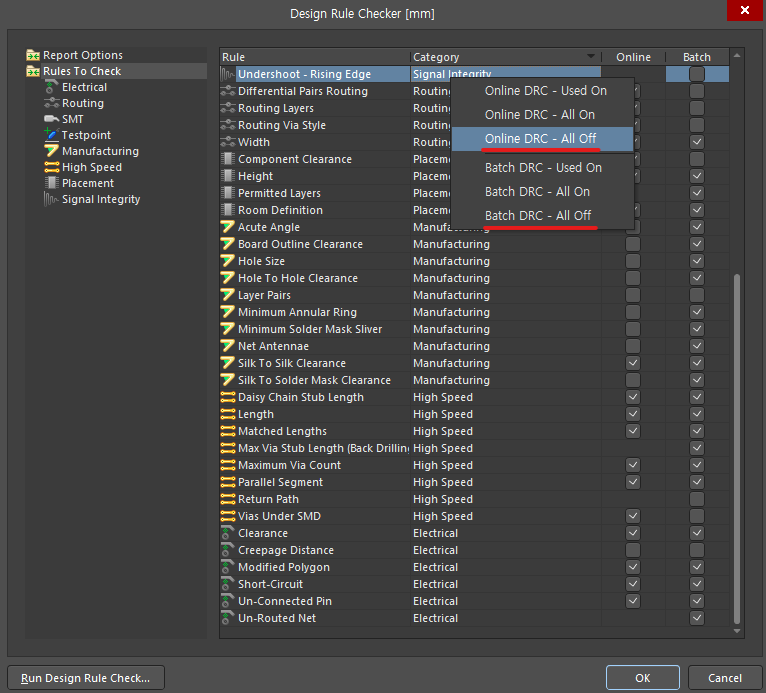Screen dimensions: 766x693
Task: Select Un-Connected Pin rule row
Action: 474,601
